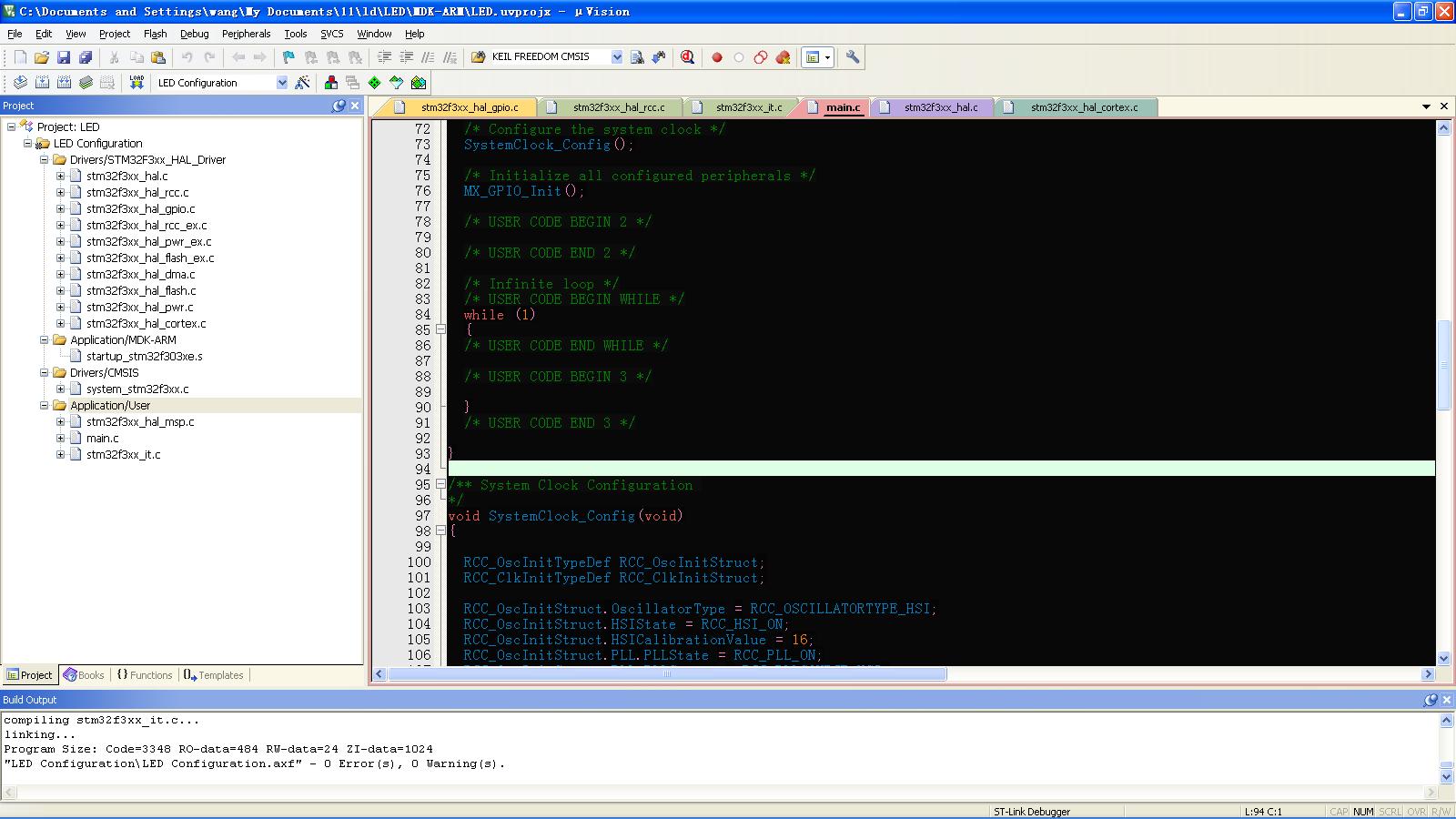Collapse comment fold at line 95
Image resolution: width=1456 pixels, height=819 pixels.
point(440,484)
